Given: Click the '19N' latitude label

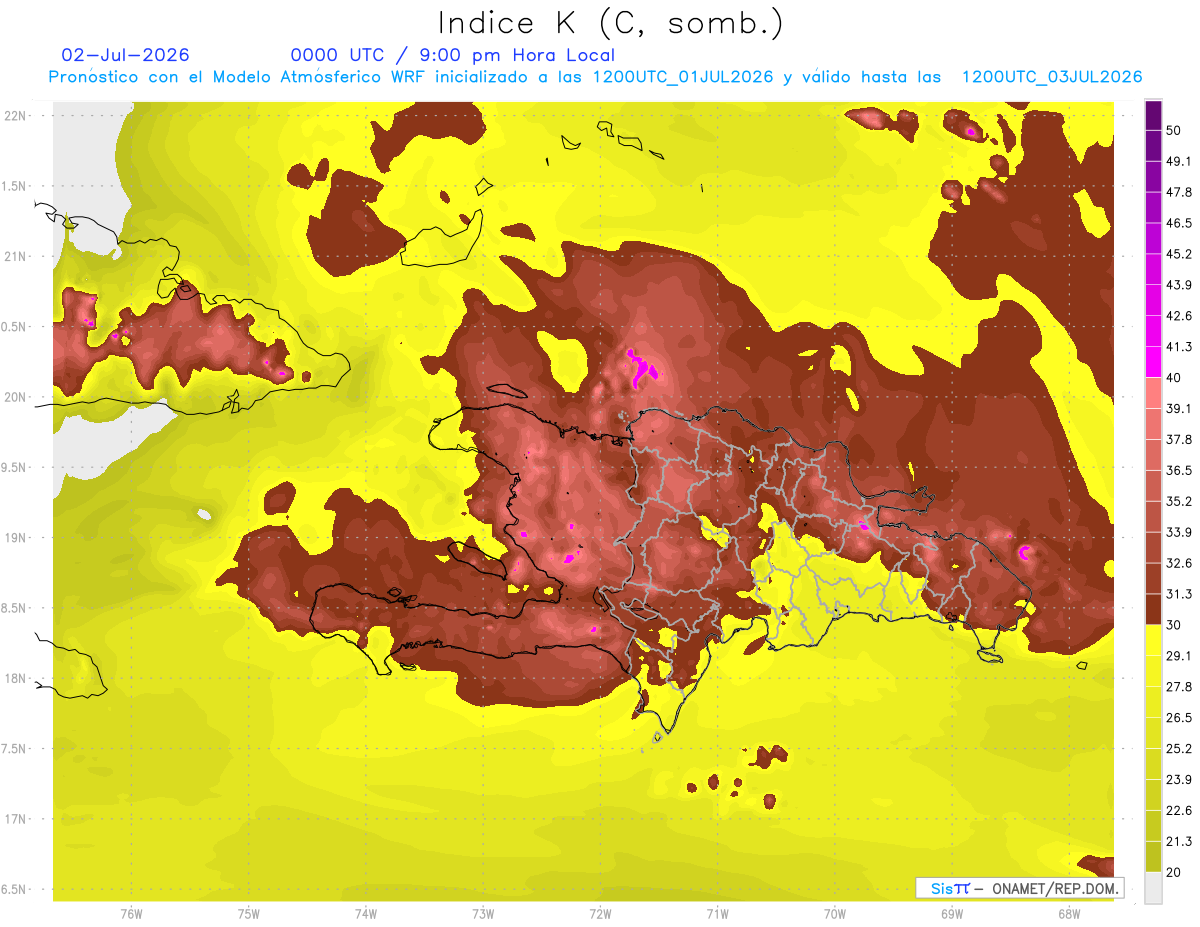Looking at the screenshot, I should [17, 537].
